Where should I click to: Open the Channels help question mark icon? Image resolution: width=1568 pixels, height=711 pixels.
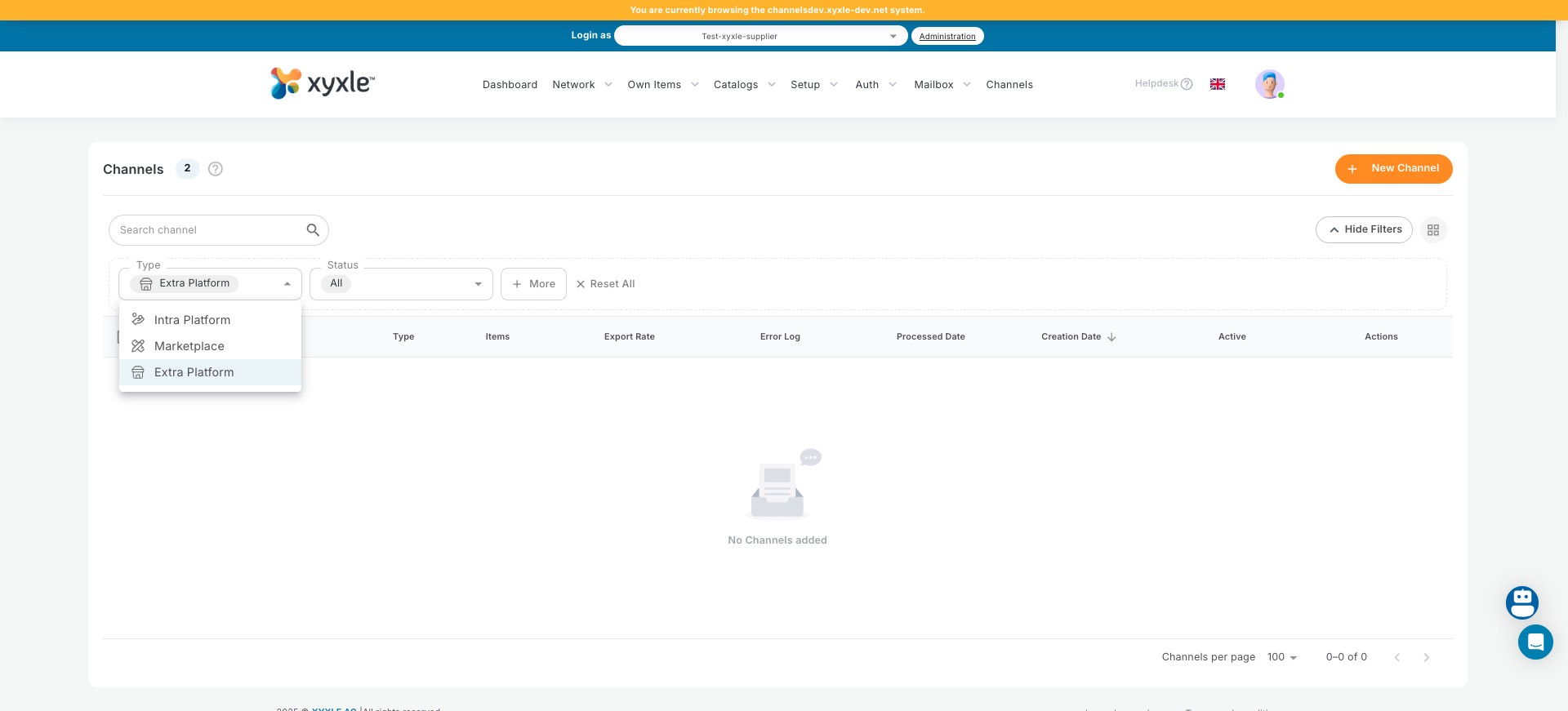(216, 169)
